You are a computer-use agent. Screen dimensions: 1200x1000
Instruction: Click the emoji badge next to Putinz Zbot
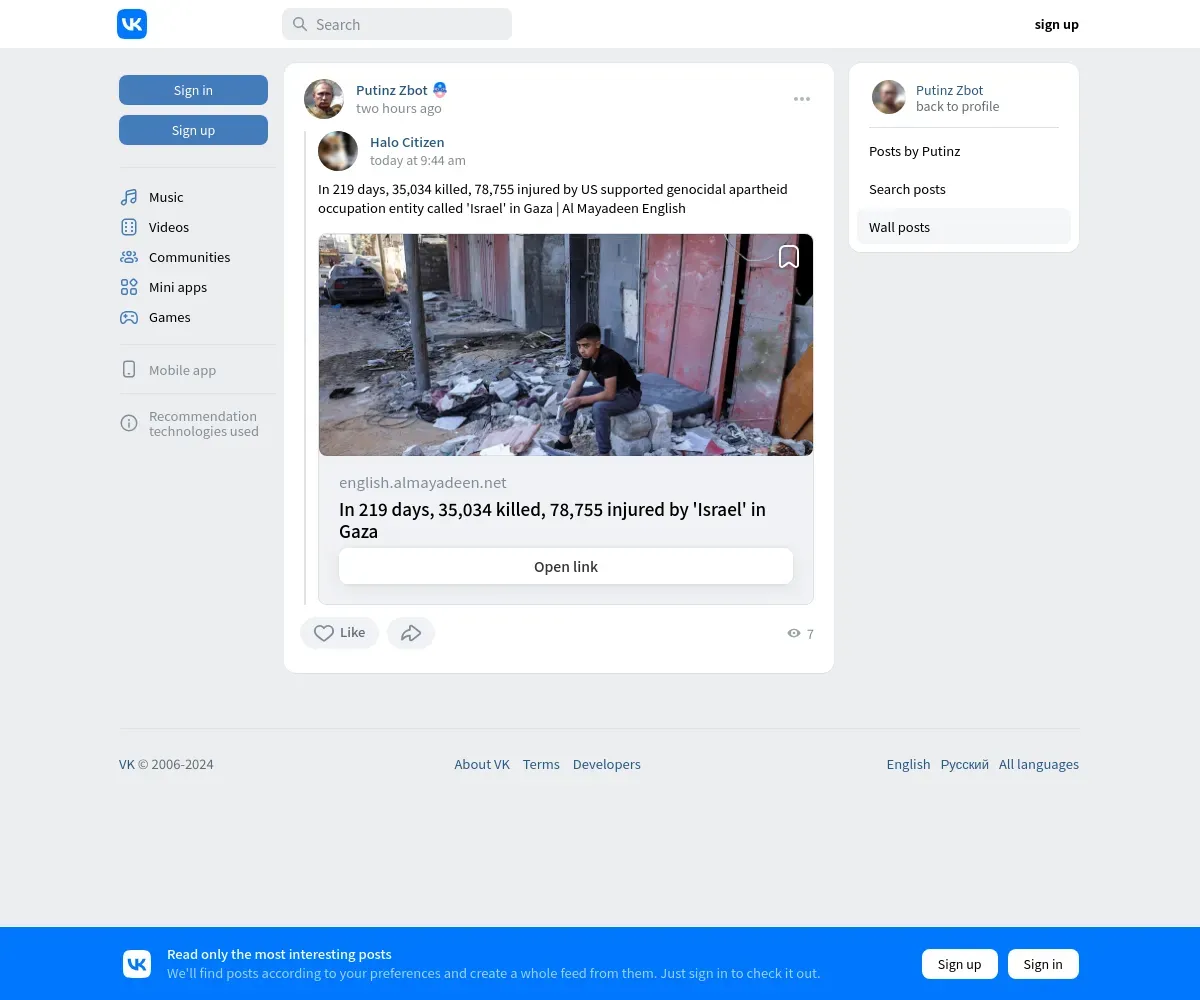[x=439, y=90]
